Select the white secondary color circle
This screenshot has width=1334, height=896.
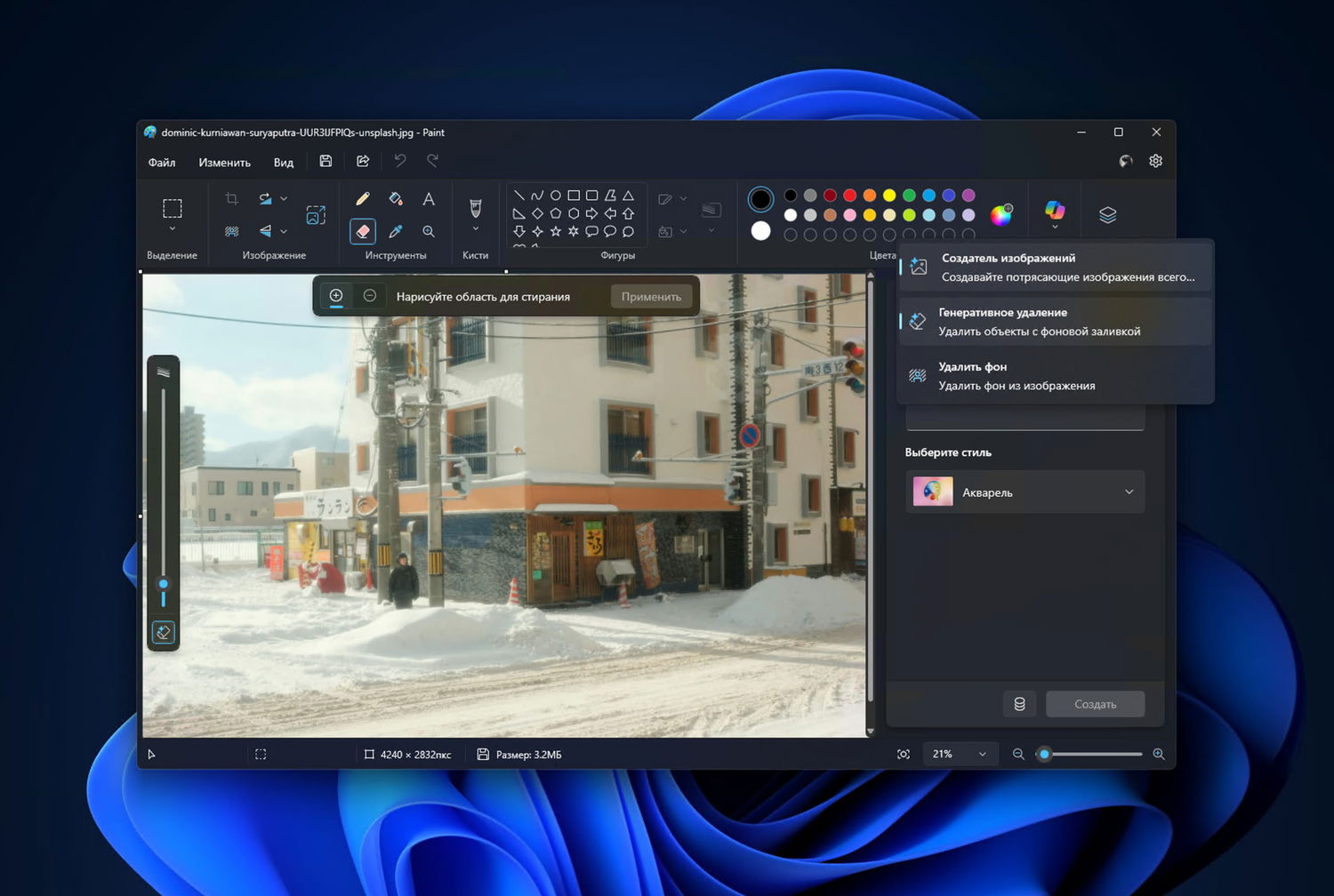pos(760,231)
